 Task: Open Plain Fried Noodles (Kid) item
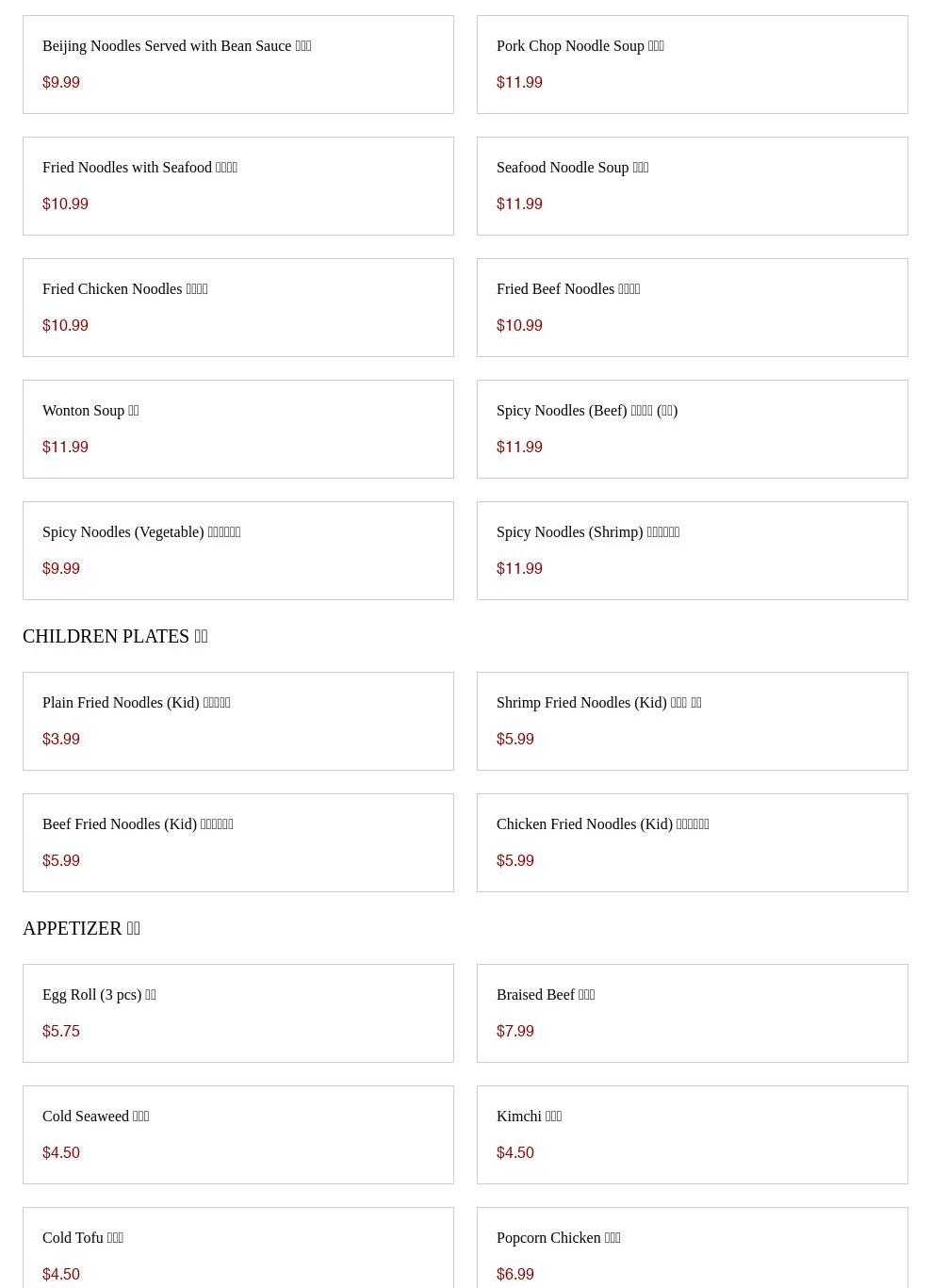point(237,721)
